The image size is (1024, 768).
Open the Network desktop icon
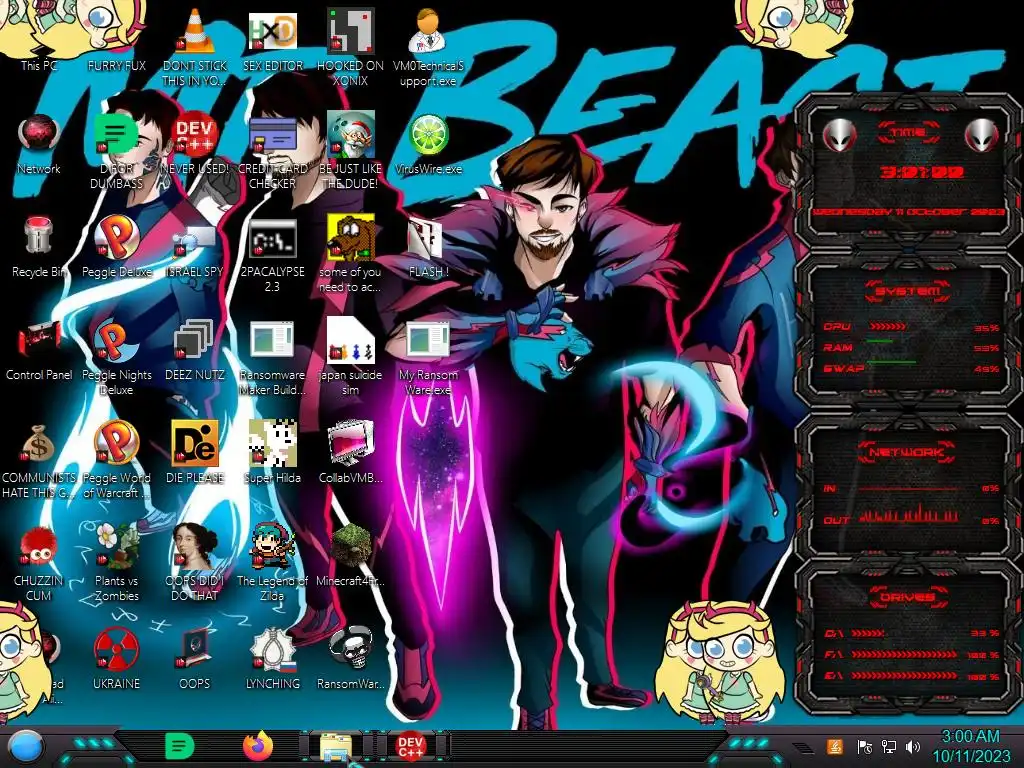pyautogui.click(x=39, y=134)
